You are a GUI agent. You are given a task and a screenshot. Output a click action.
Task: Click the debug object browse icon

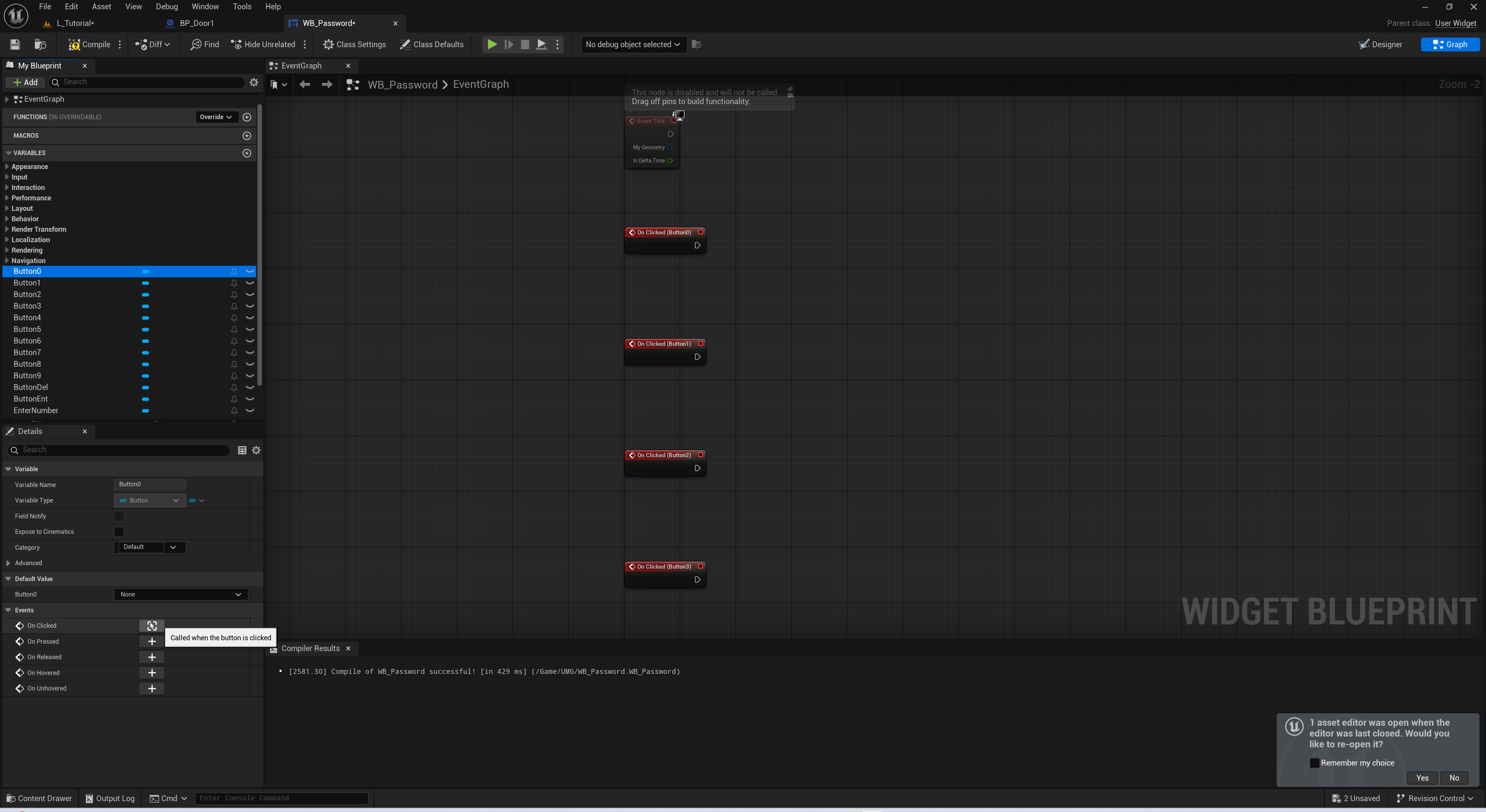point(696,44)
